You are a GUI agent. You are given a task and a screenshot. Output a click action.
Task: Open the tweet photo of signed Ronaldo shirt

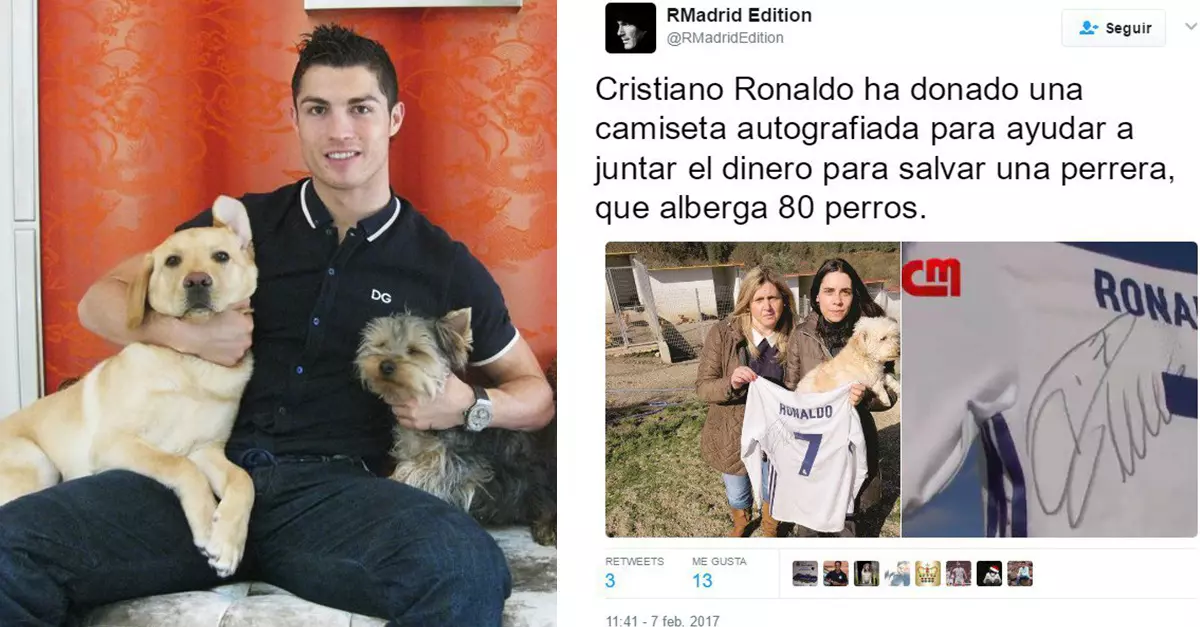pyautogui.click(x=1050, y=389)
